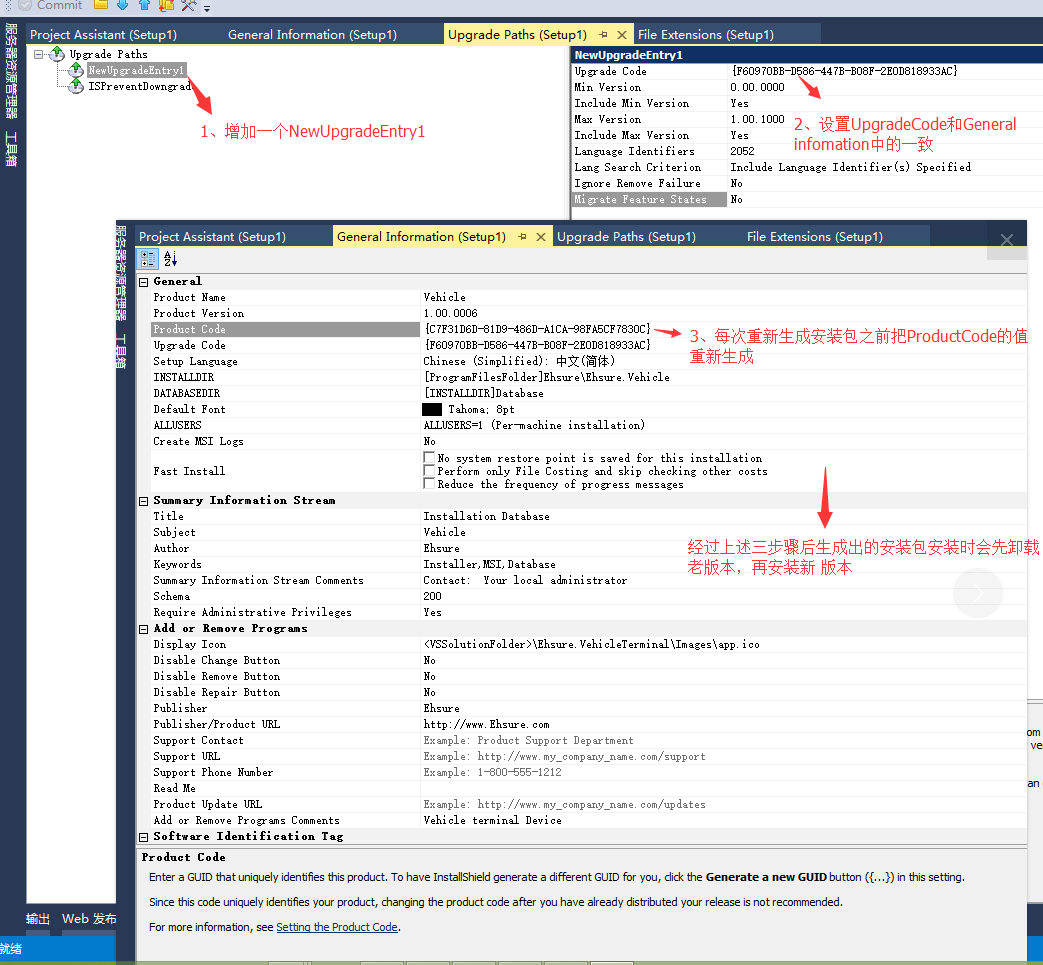Click the Setup Language value Chinese (Simplified)
Viewport: 1043px width, 965px height.
(519, 361)
